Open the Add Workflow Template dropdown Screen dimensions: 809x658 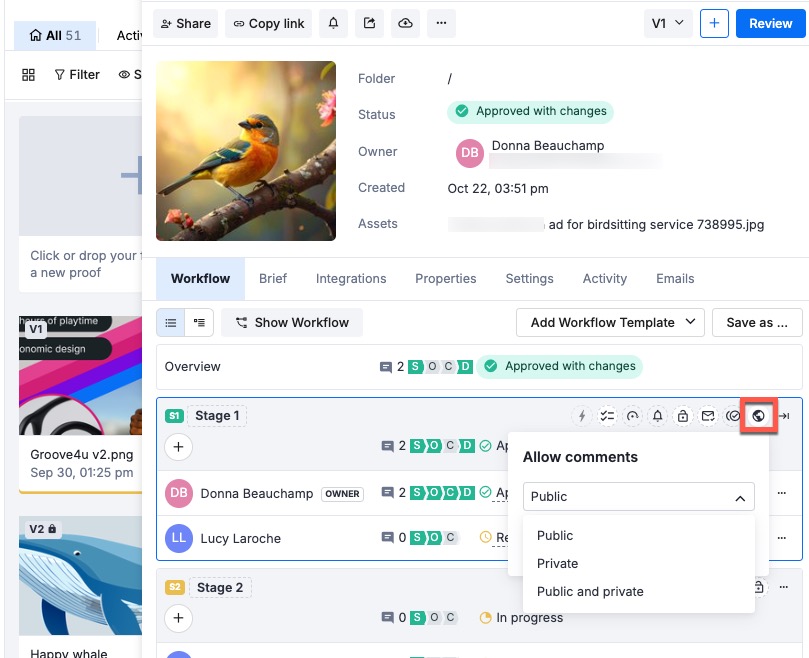pyautogui.click(x=610, y=322)
